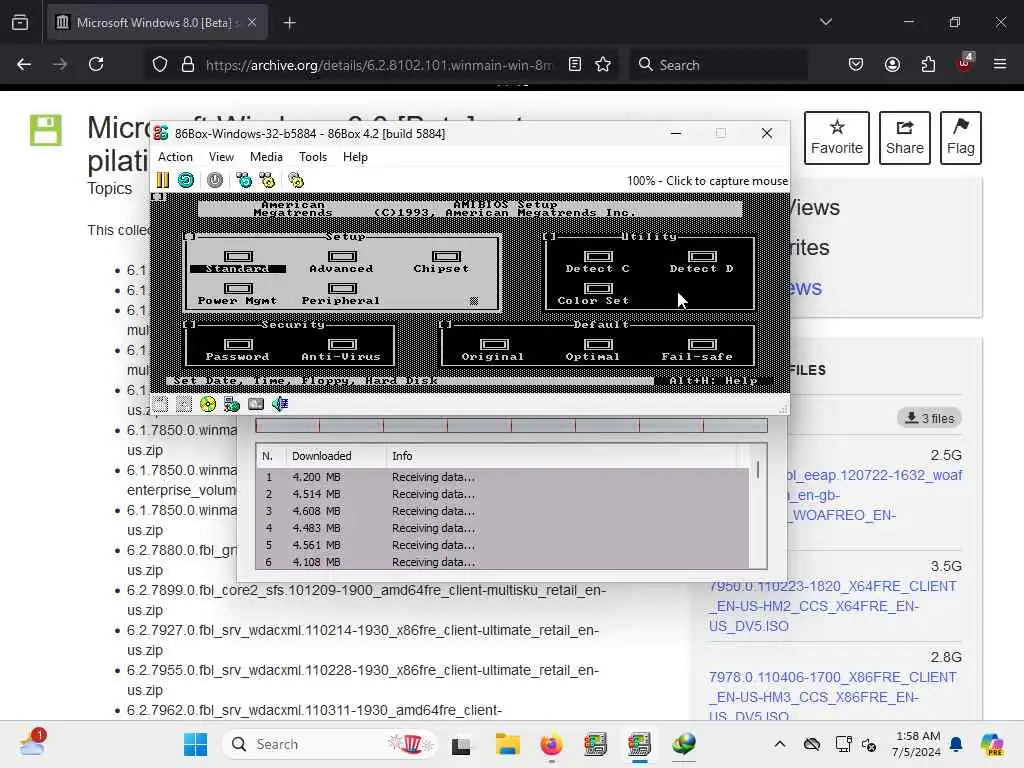Viewport: 1024px width, 768px height.
Task: Open the View menu in 86Box
Action: click(x=221, y=157)
